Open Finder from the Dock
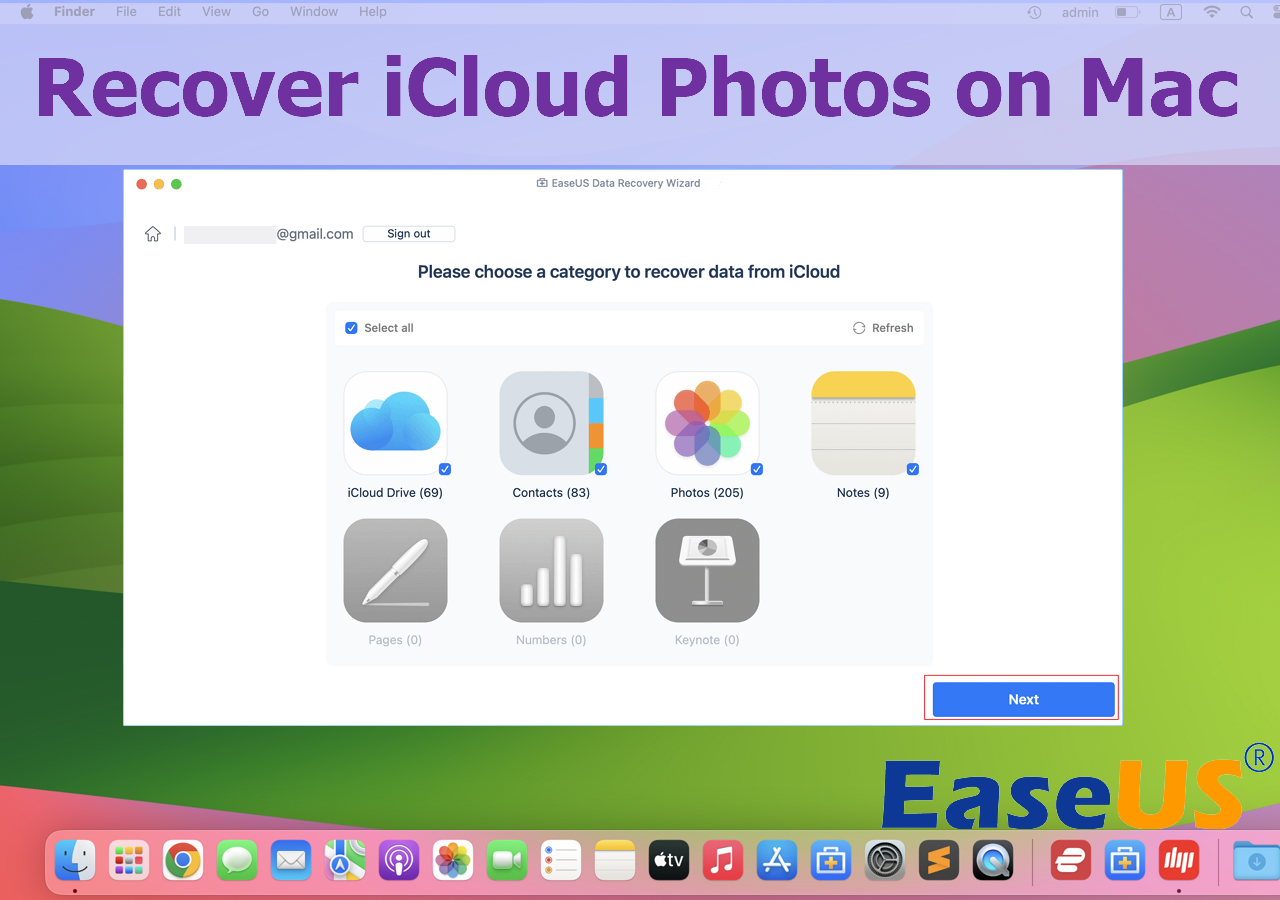The image size is (1280, 900). pyautogui.click(x=75, y=859)
